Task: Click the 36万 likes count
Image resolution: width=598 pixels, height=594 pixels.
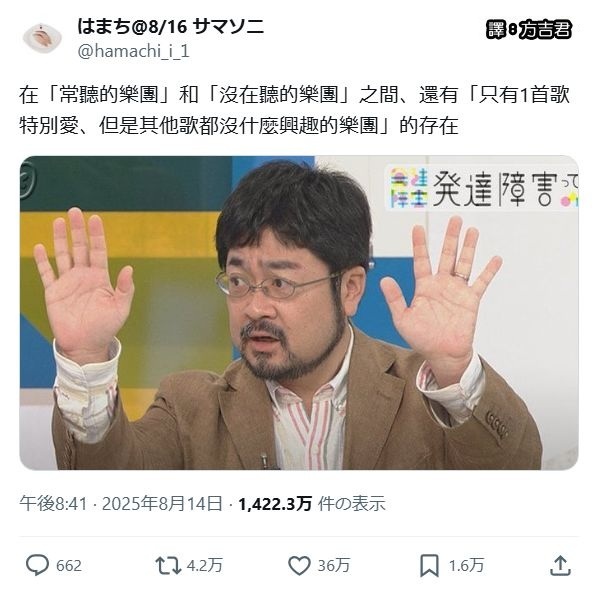Action: click(x=334, y=565)
